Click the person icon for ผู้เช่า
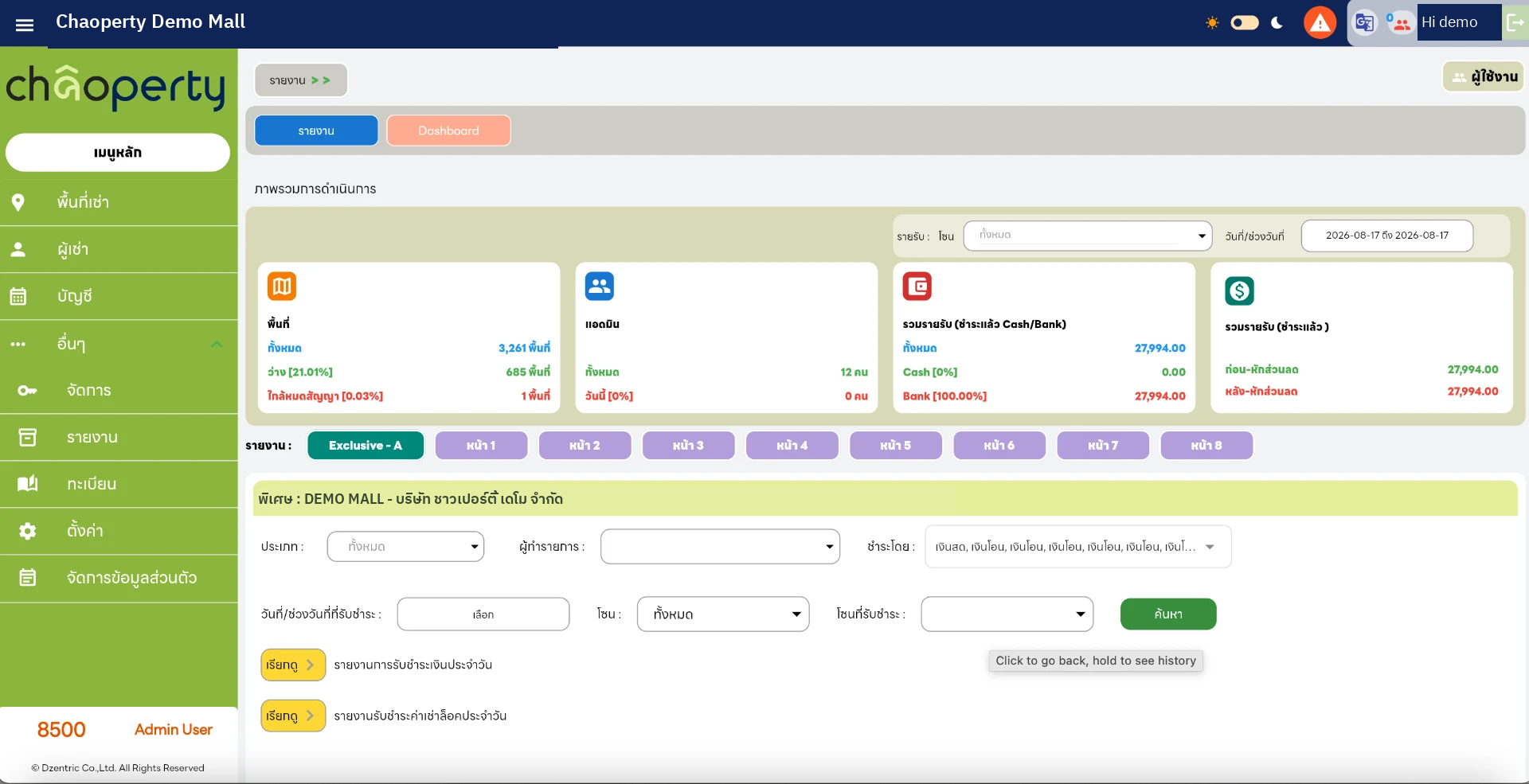 pyautogui.click(x=18, y=249)
